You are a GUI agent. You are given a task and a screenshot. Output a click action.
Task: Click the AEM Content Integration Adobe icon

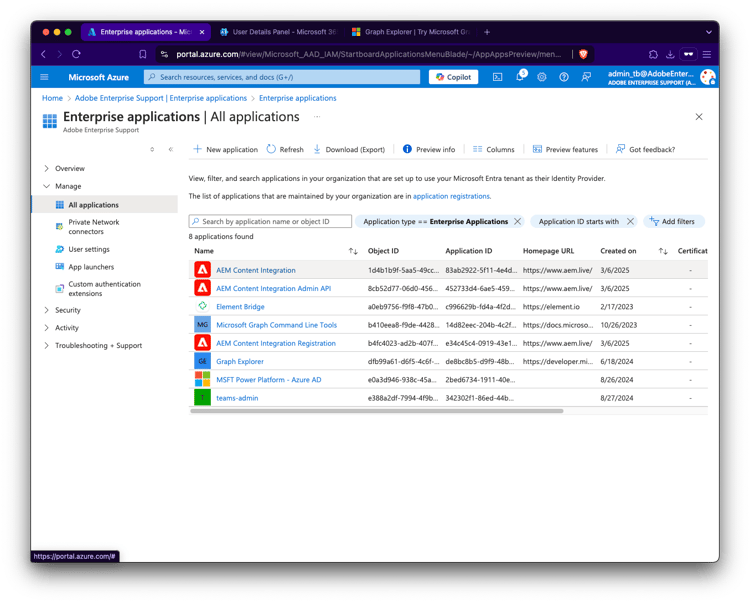(202, 270)
